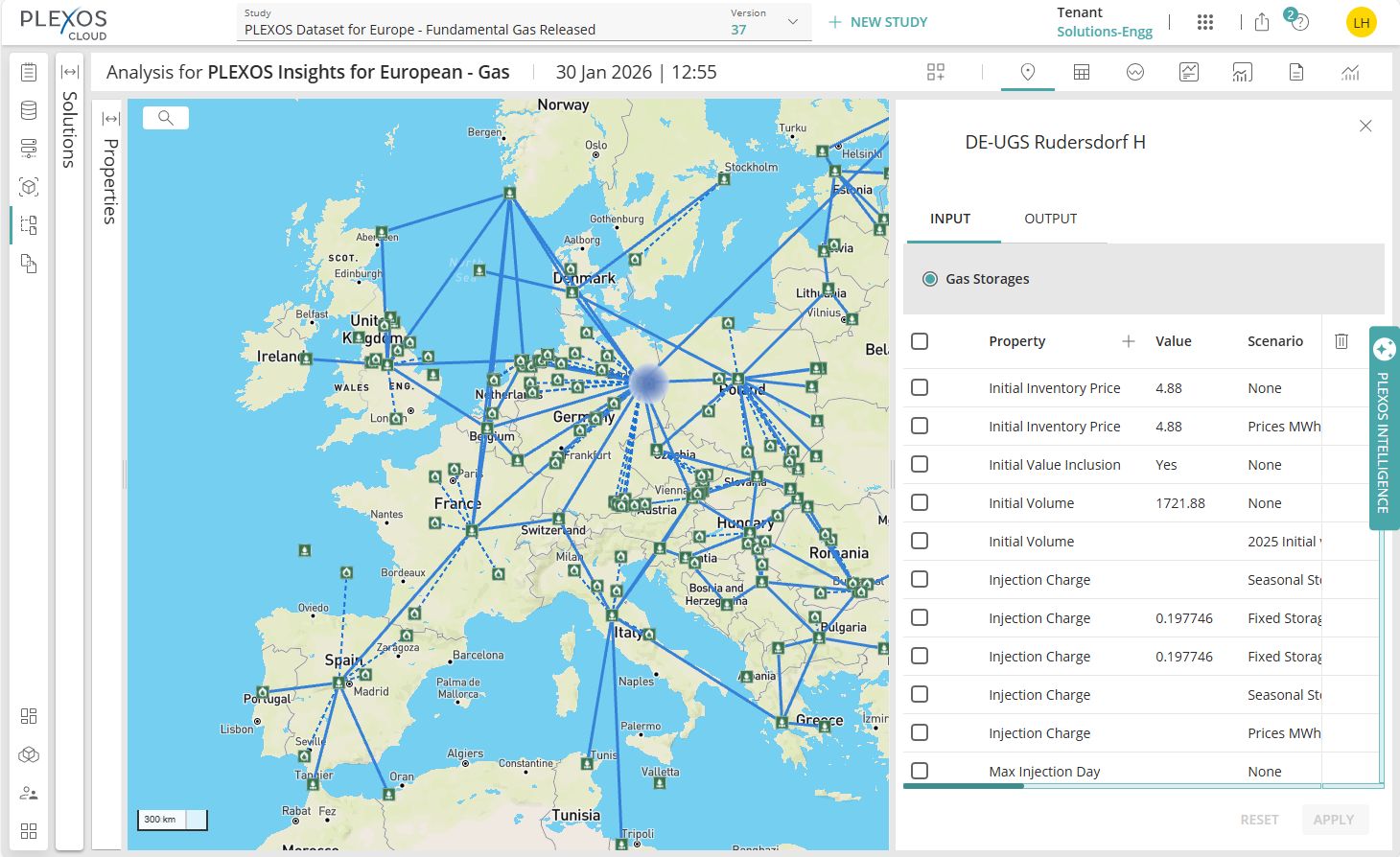Screen dimensions: 1400x857
Task: Click the APPLY button
Action: tap(1335, 820)
